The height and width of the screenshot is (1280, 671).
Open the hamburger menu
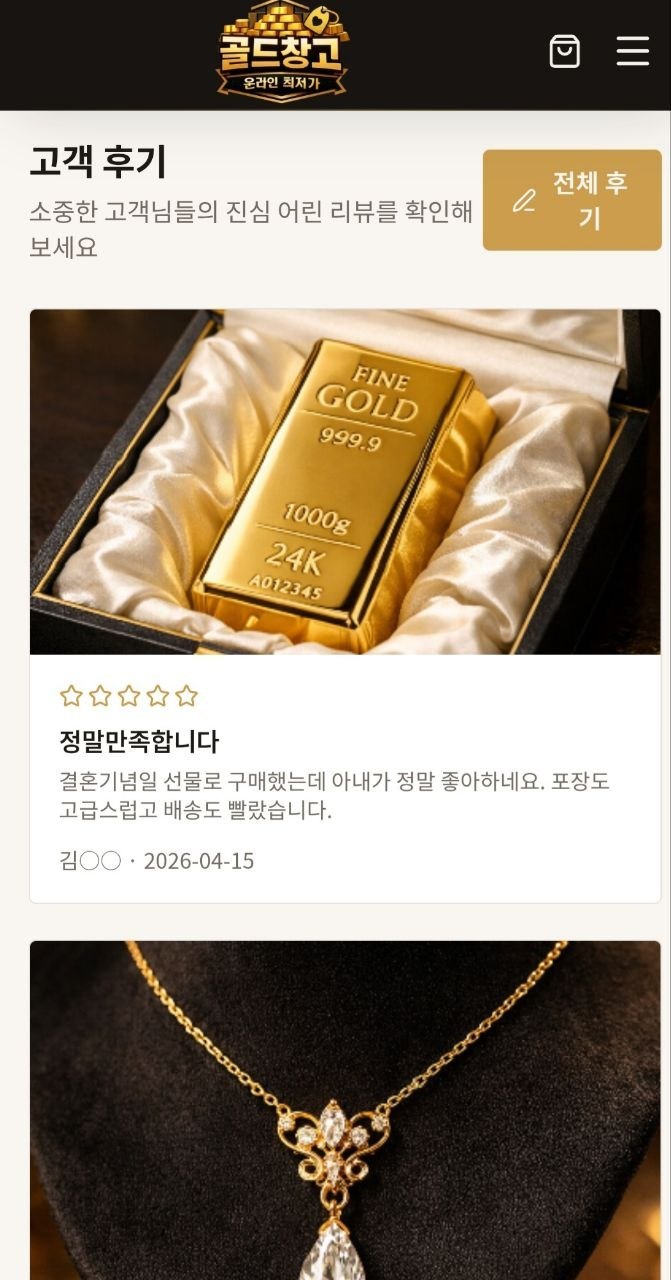coord(633,51)
